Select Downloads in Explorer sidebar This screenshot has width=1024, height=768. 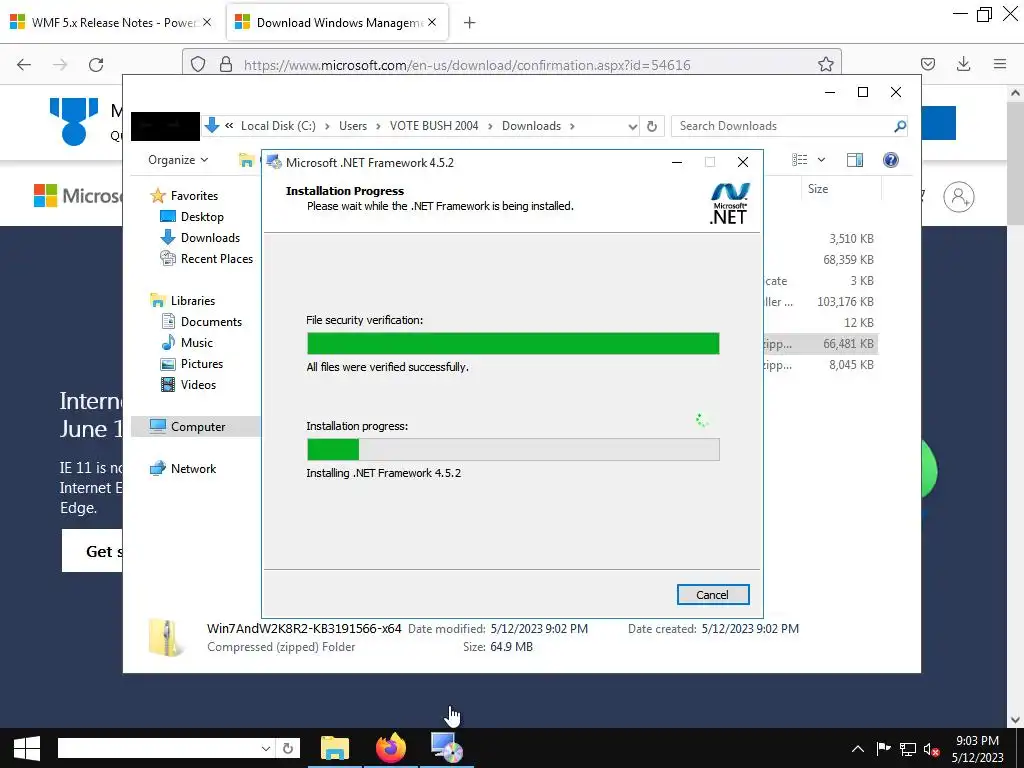(x=210, y=238)
